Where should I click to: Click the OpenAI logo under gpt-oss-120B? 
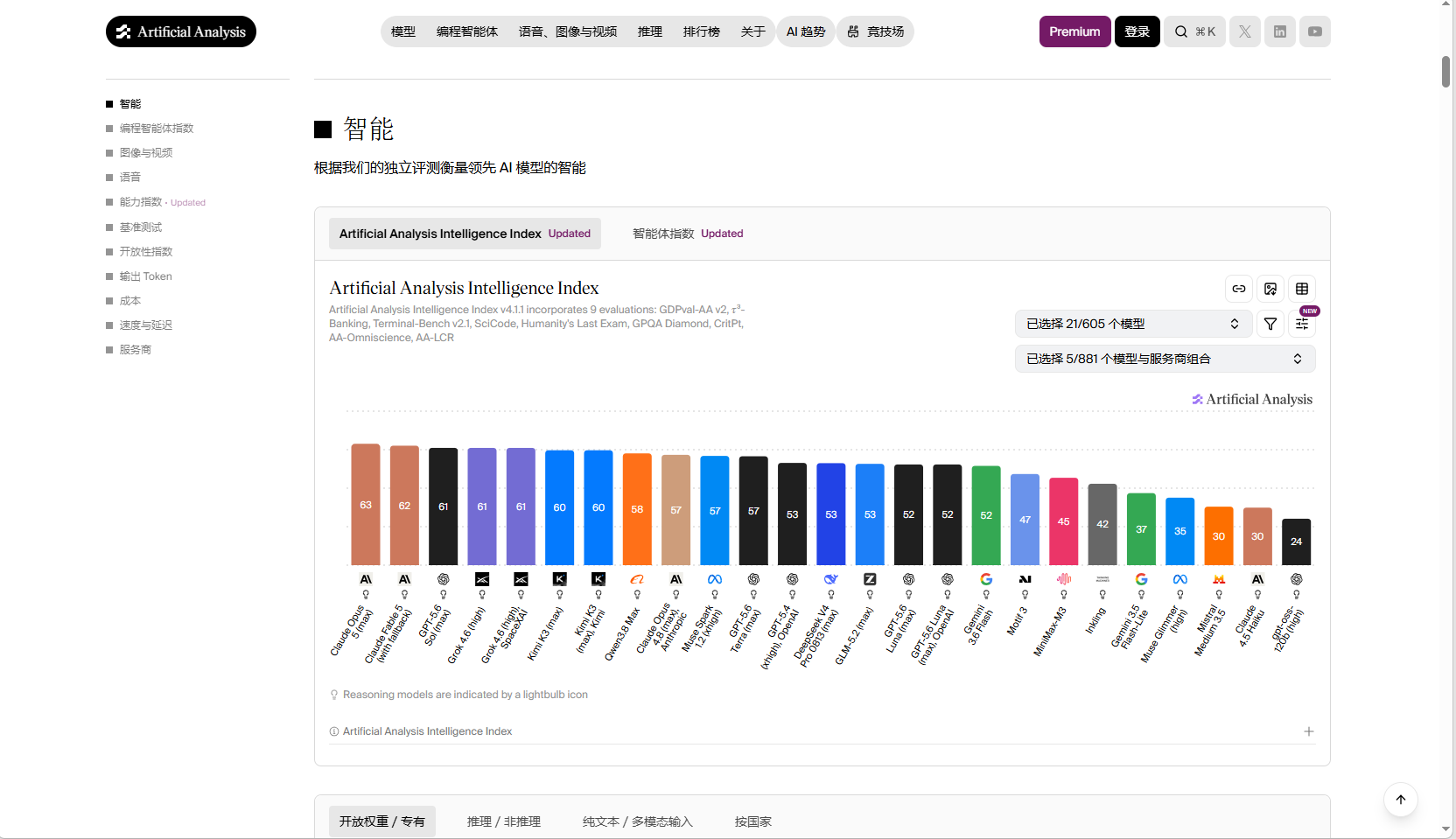[x=1297, y=579]
